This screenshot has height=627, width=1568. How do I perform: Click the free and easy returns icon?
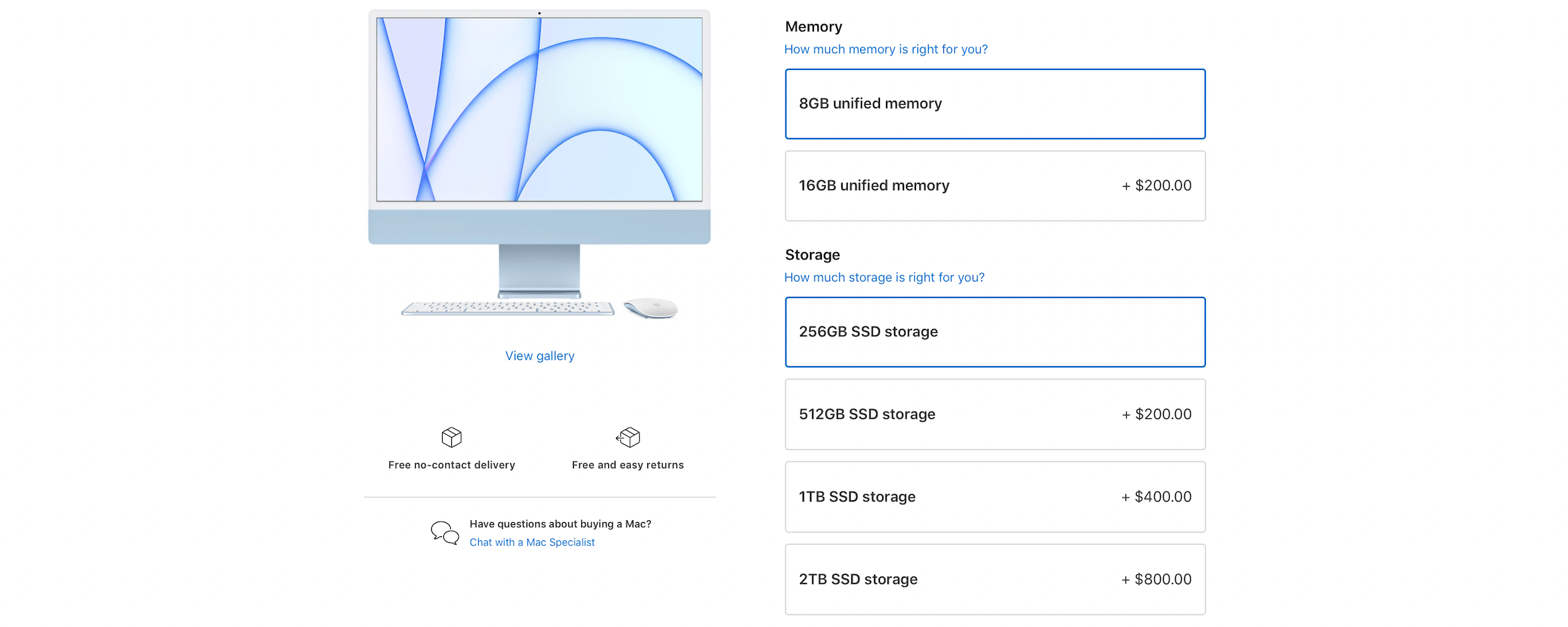click(627, 437)
